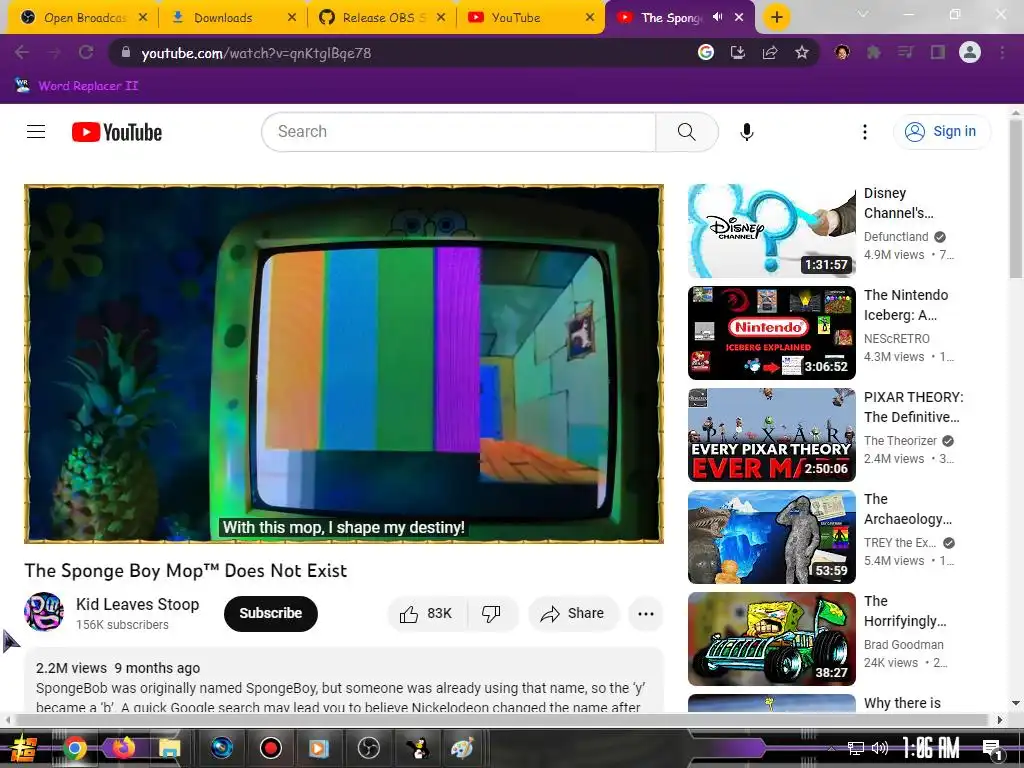
Task: Switch to the YouTube tab
Action: pyautogui.click(x=530, y=18)
